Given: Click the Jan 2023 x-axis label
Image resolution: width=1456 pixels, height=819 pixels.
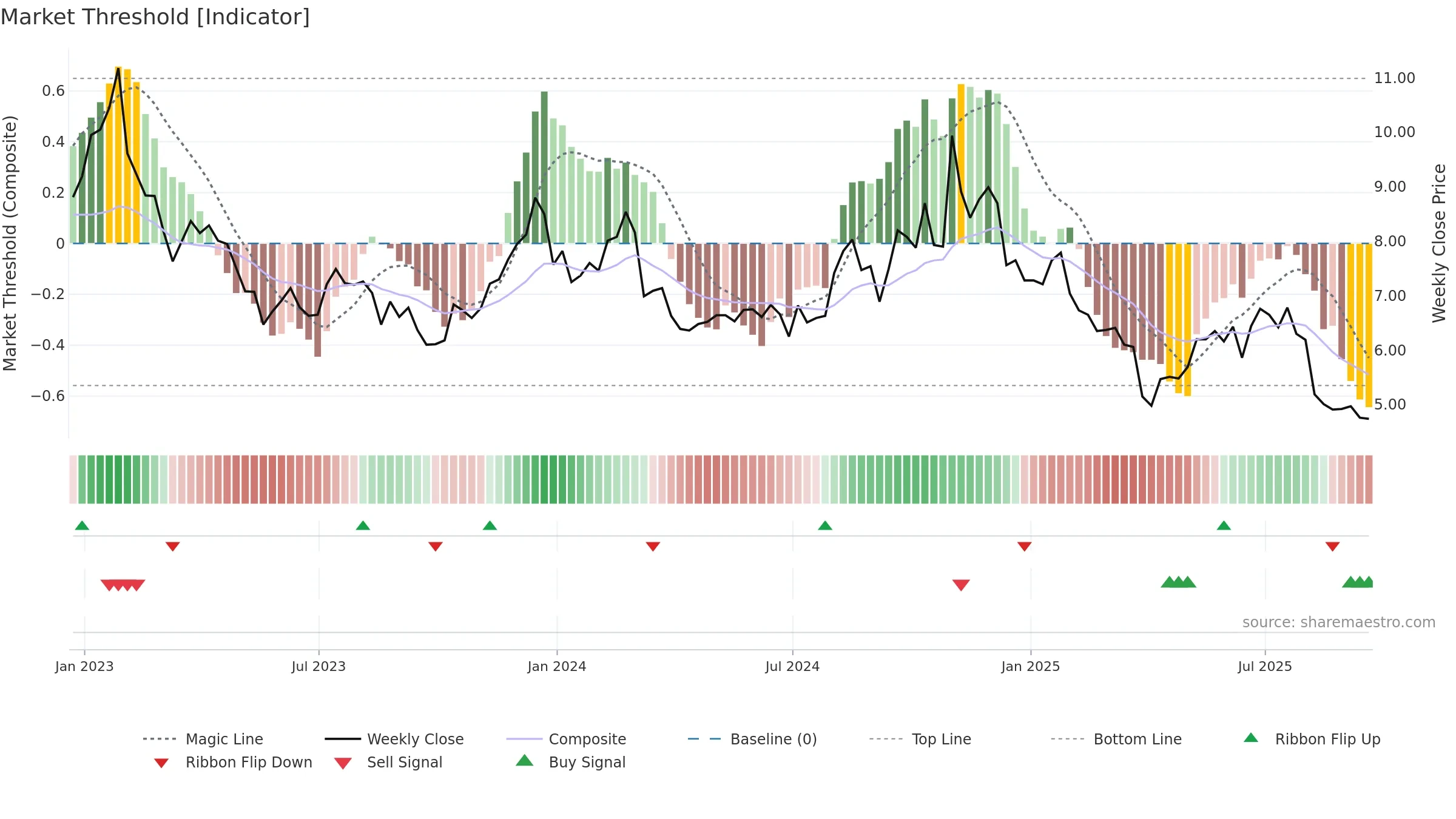Looking at the screenshot, I should 84,666.
